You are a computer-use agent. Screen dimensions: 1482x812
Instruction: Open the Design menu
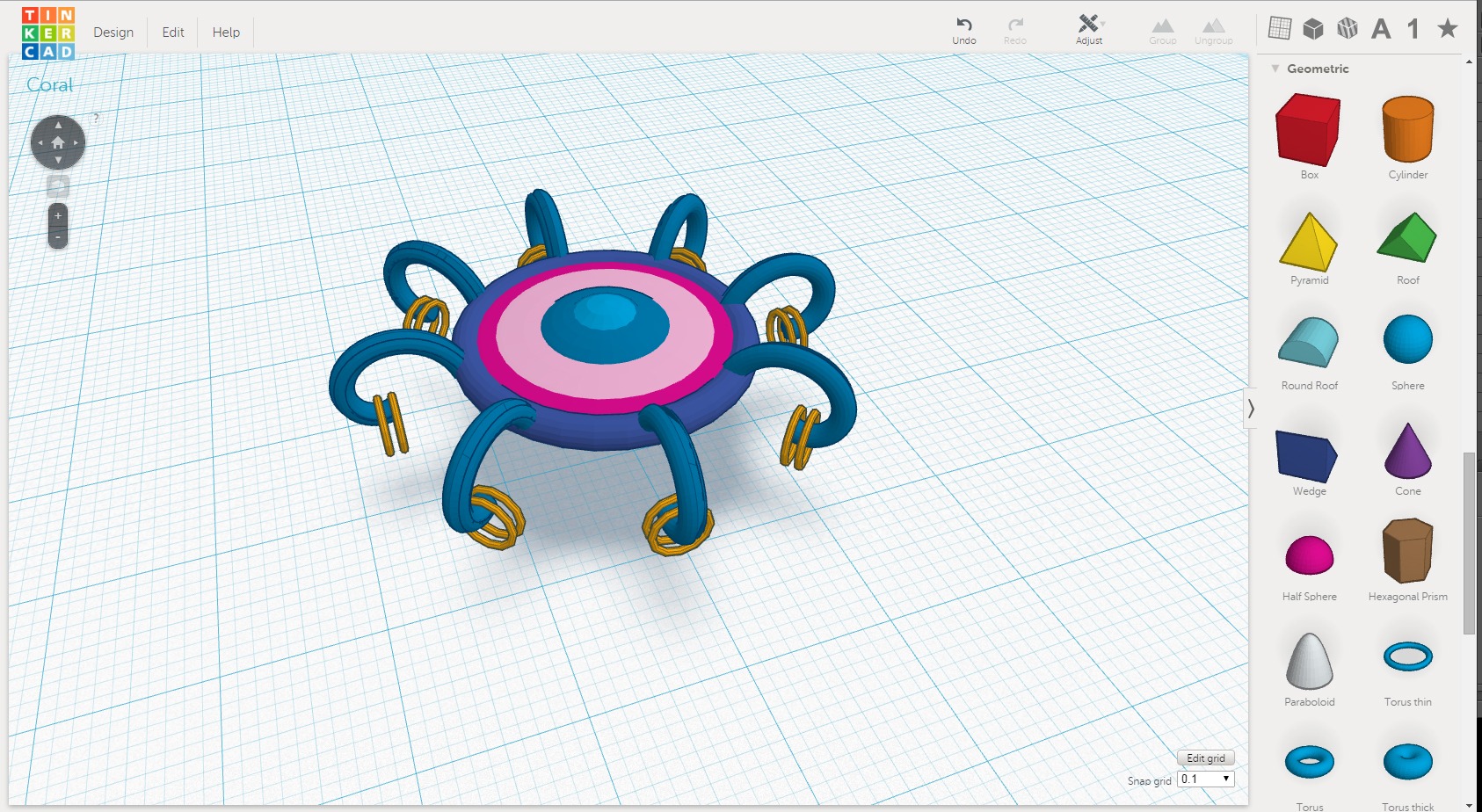pos(113,33)
